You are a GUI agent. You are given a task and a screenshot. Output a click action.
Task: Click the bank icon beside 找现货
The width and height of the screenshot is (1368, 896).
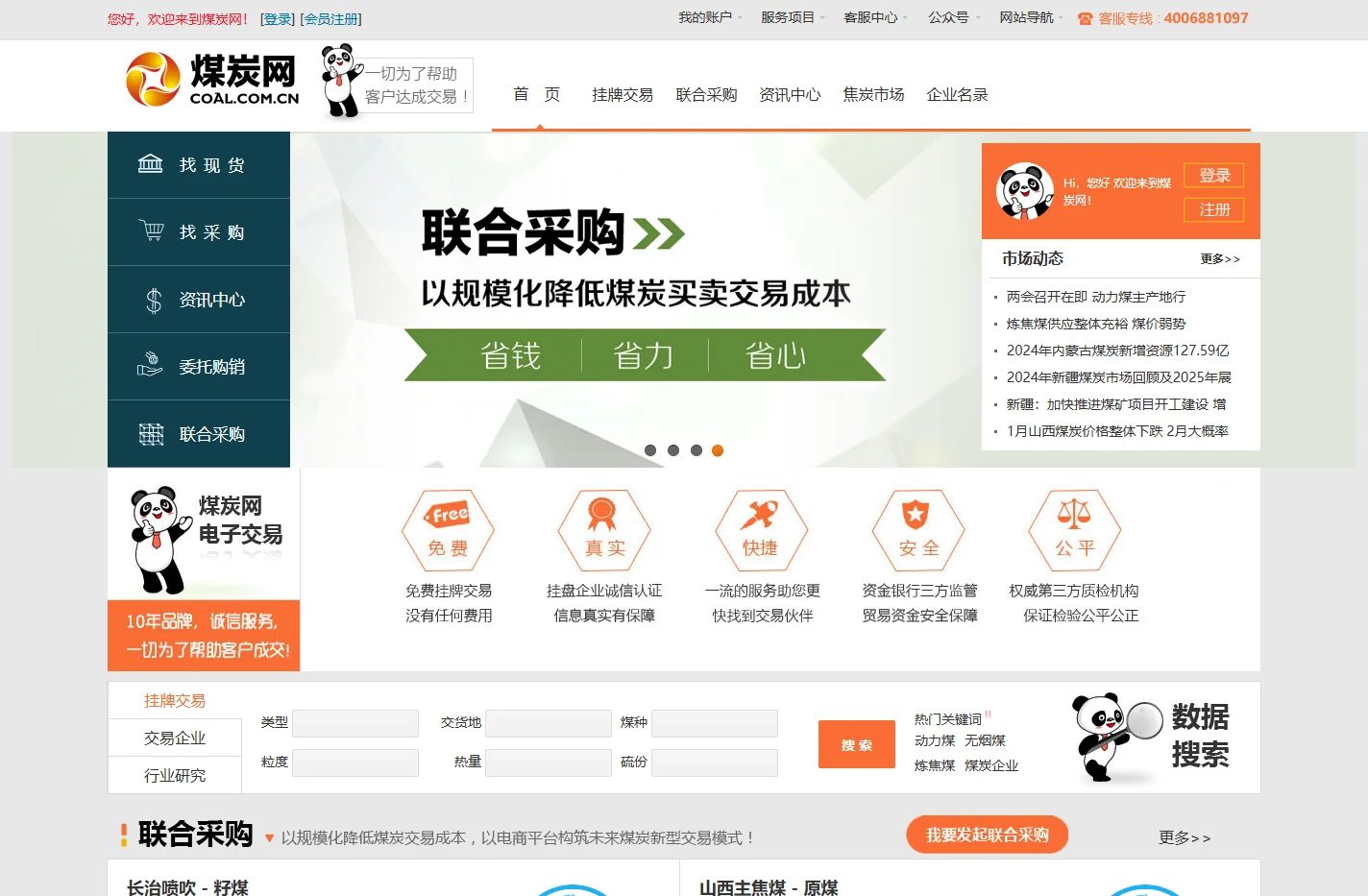tap(151, 164)
